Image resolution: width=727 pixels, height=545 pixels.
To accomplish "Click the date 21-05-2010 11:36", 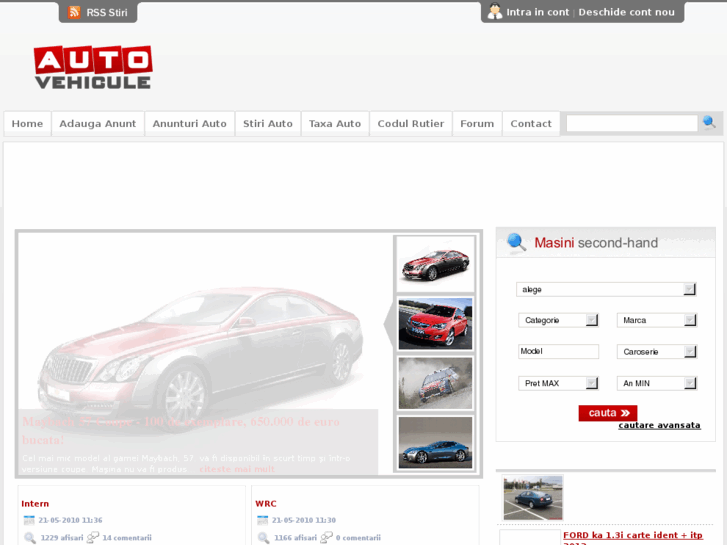I will [x=70, y=520].
